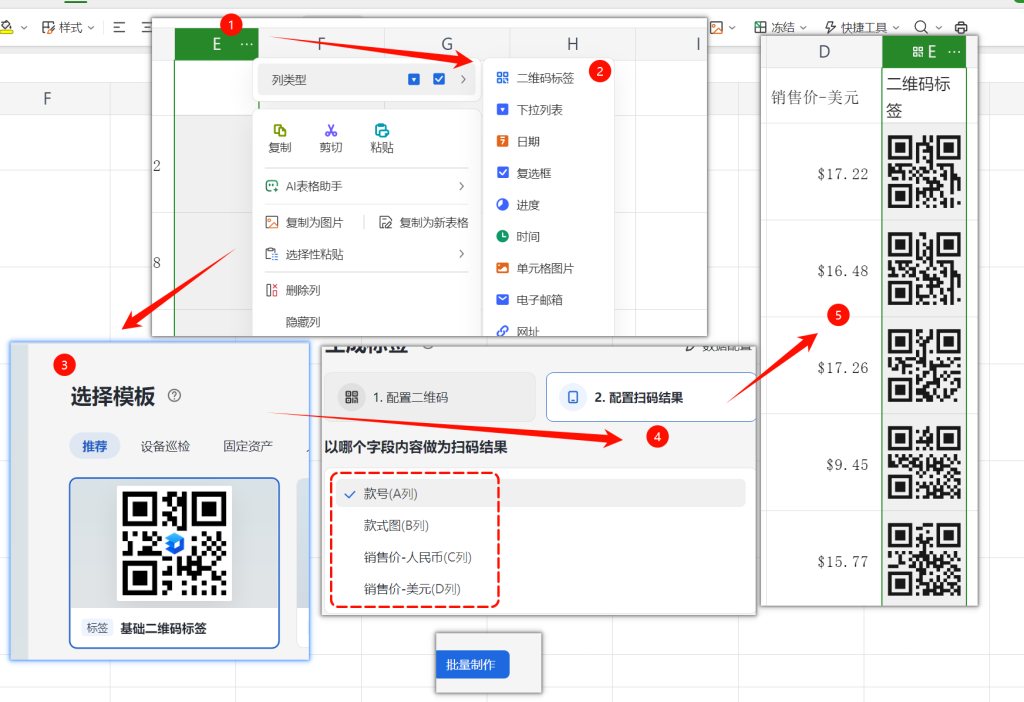Click the QR code beside $17.22
This screenshot has height=702, width=1024.
coord(924,171)
